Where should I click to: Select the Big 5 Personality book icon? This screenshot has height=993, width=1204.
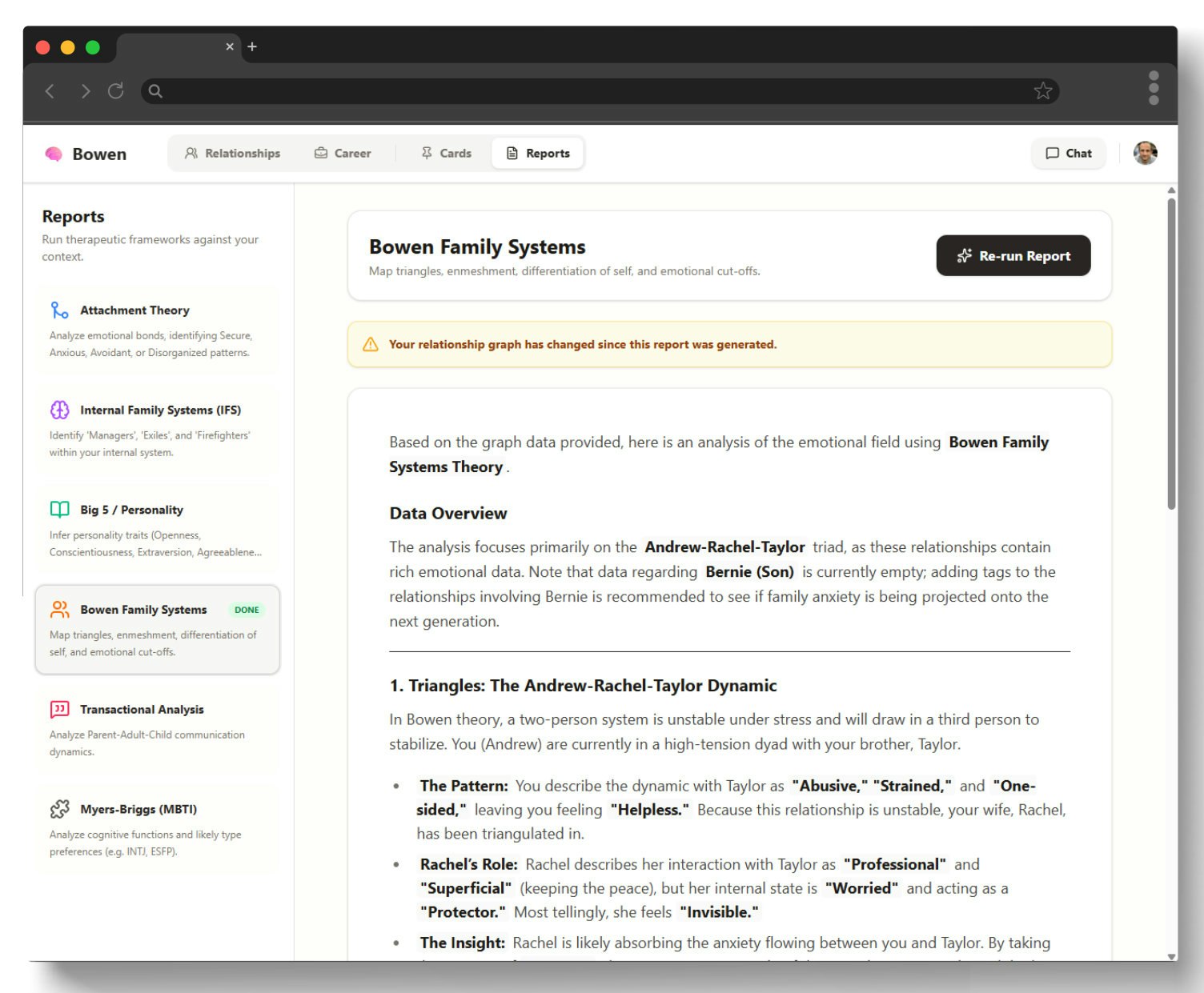point(58,510)
